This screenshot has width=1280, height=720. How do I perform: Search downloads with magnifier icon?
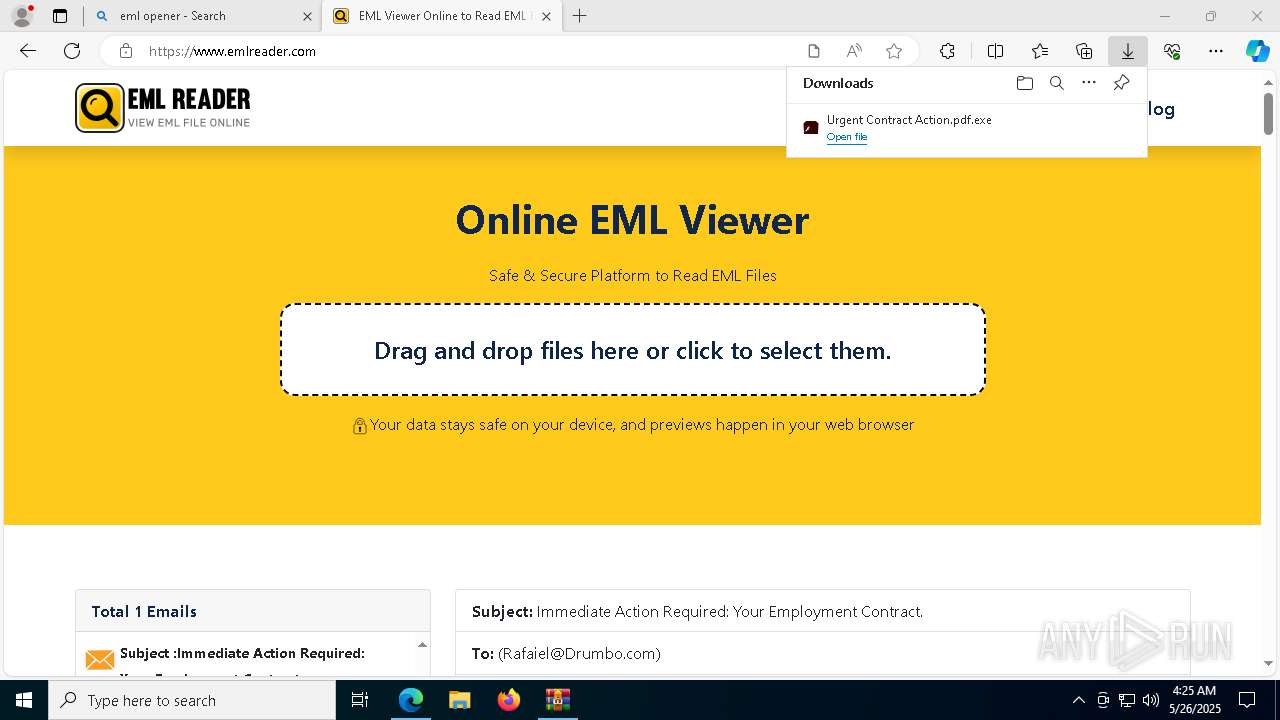1056,83
